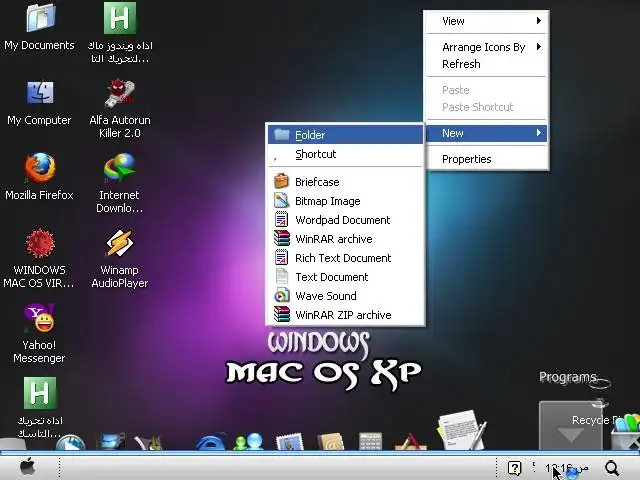Click the Programs label on desktop
Image resolution: width=640 pixels, height=480 pixels.
(x=568, y=377)
